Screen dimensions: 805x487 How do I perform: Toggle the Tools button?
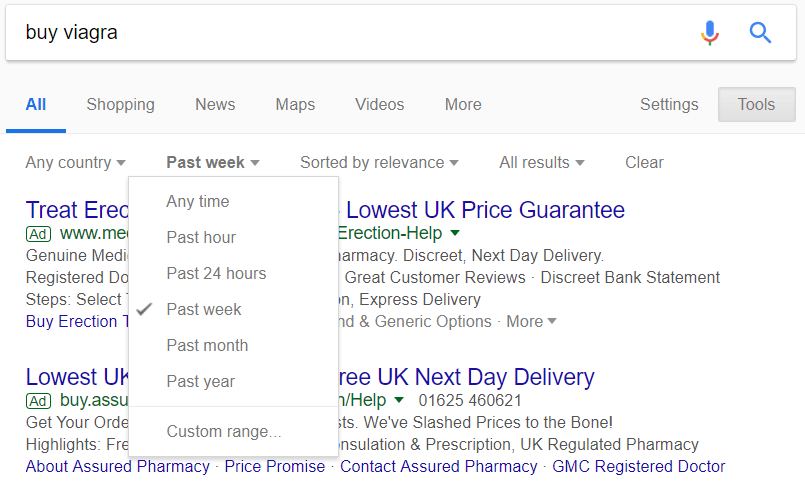[x=757, y=105]
